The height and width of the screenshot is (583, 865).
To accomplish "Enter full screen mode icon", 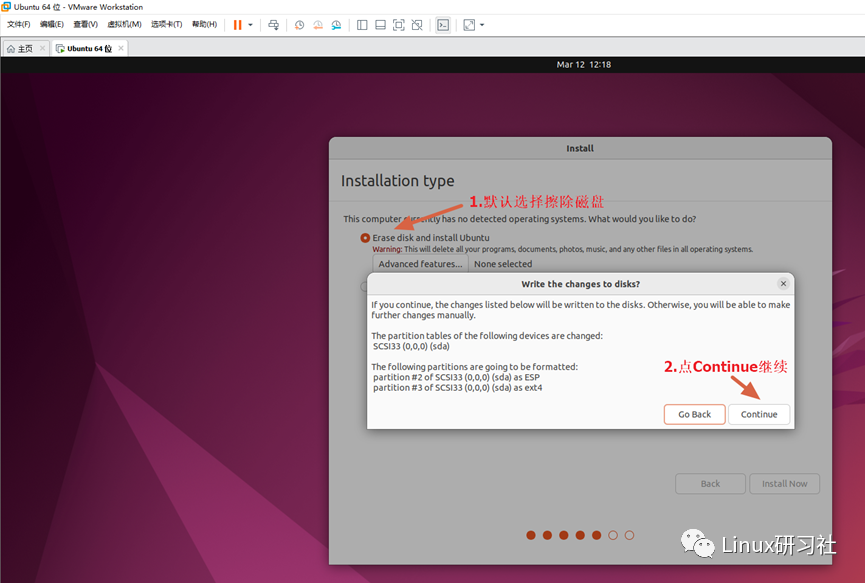I will coord(398,25).
